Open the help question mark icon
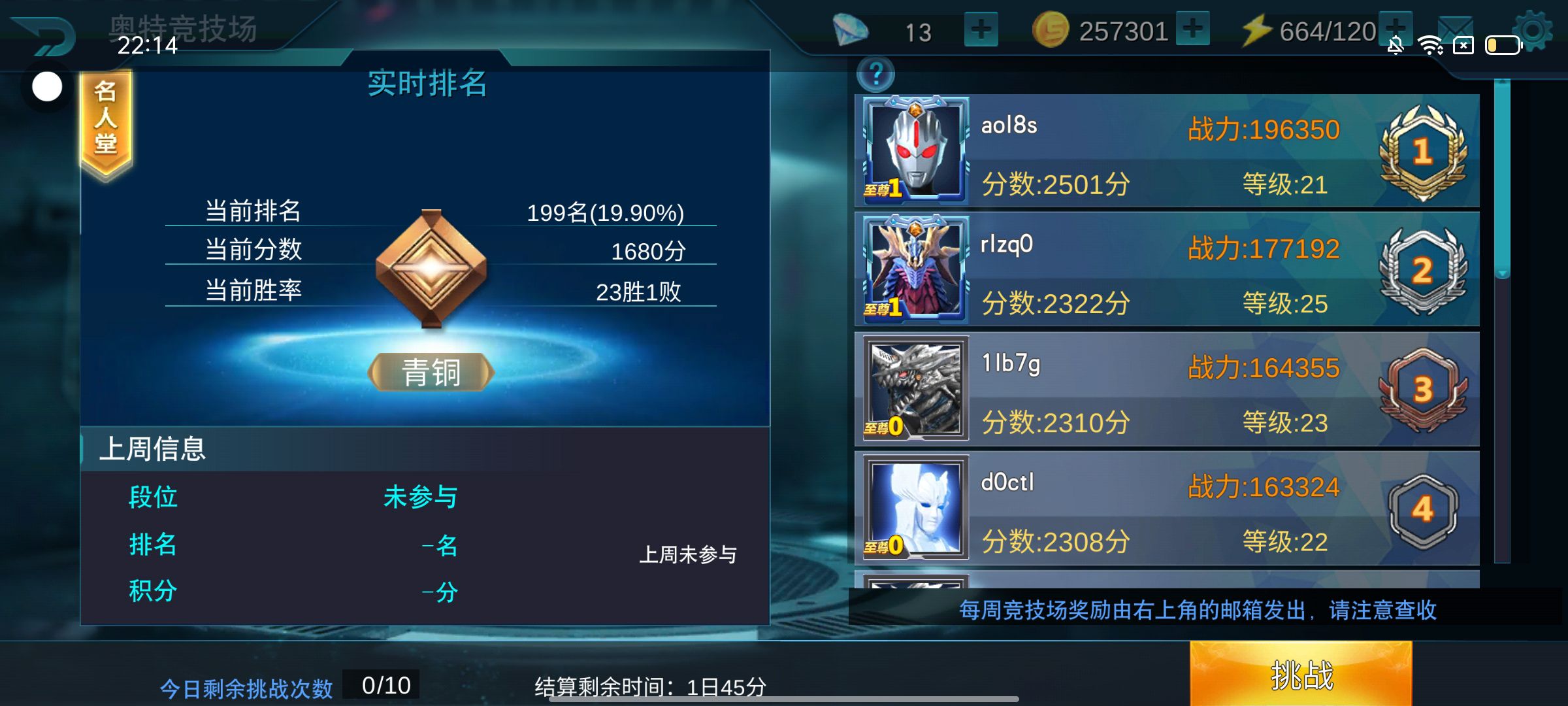The image size is (1568, 706). click(x=875, y=75)
